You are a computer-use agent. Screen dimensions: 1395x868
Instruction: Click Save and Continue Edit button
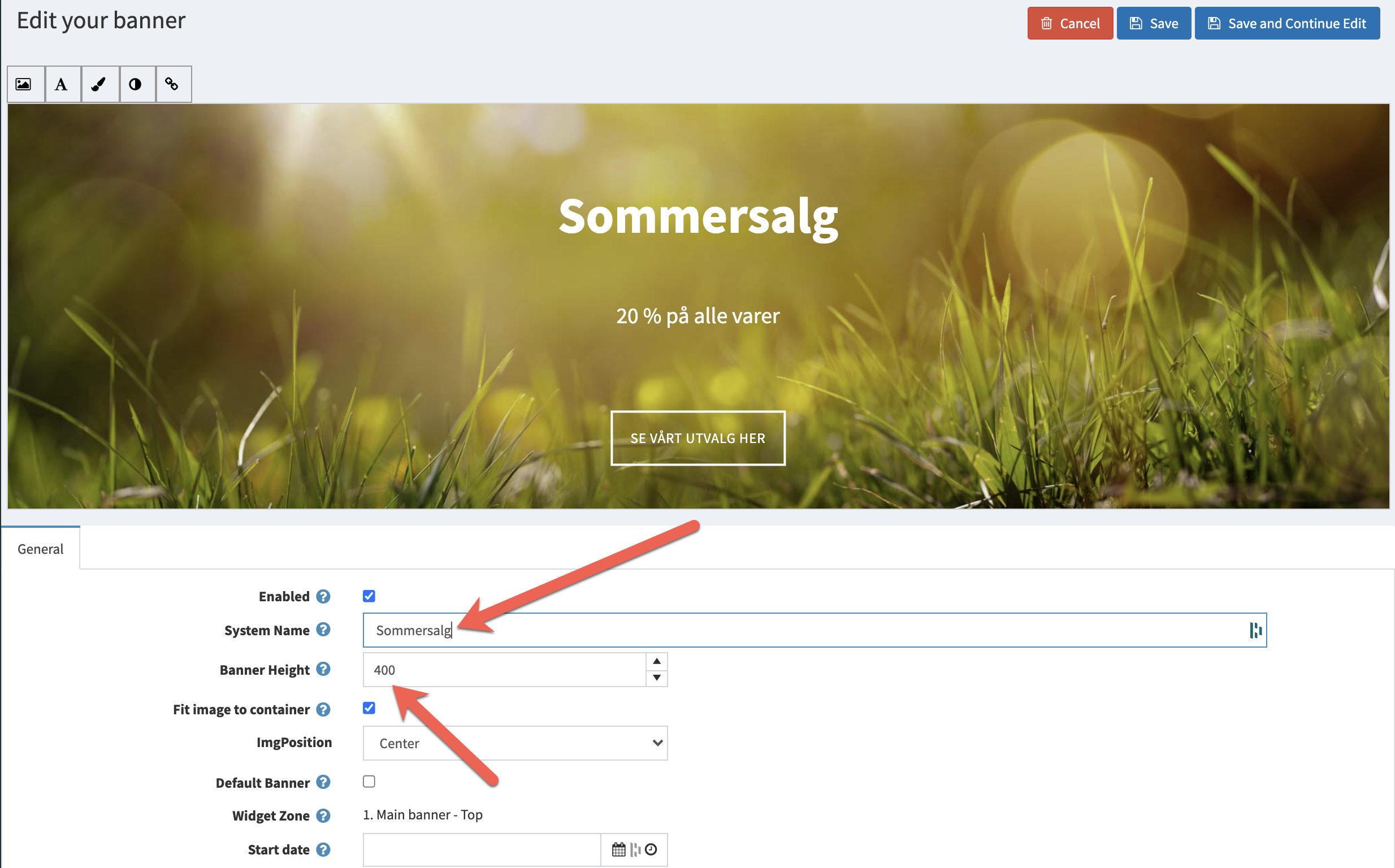[1287, 24]
